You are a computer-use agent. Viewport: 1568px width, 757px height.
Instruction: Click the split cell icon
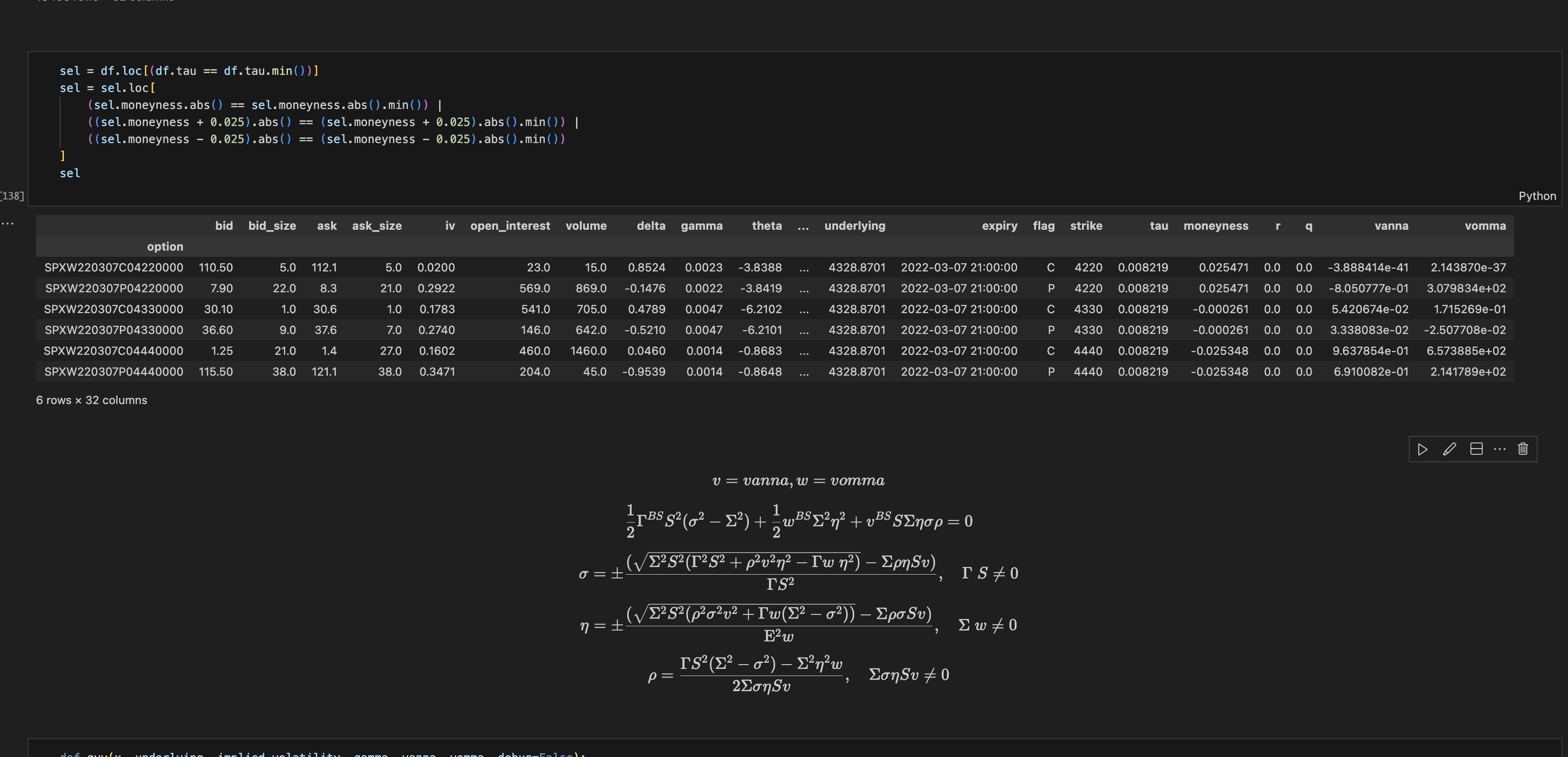coord(1476,449)
